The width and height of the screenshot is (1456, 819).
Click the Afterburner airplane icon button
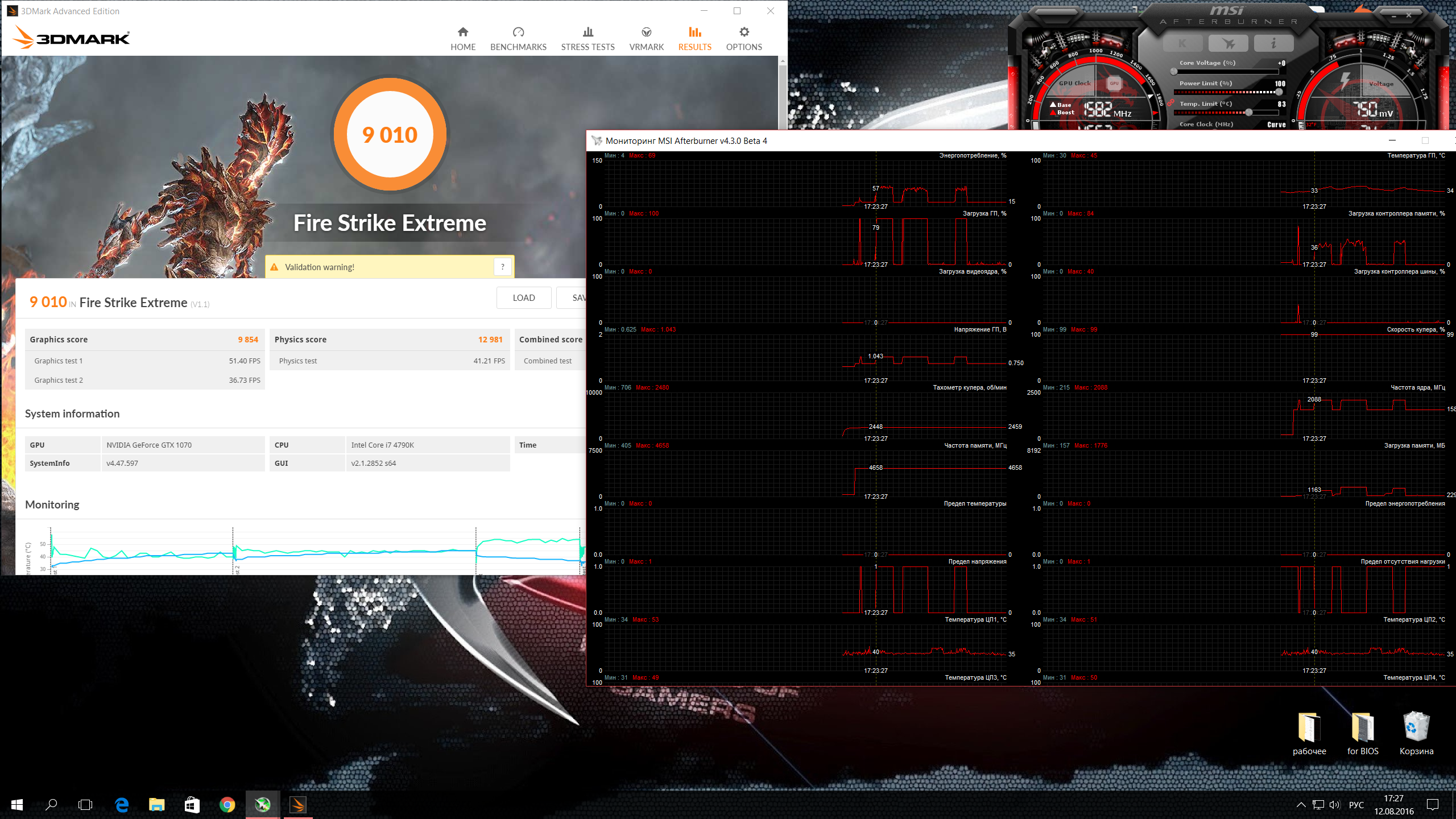point(1228,43)
